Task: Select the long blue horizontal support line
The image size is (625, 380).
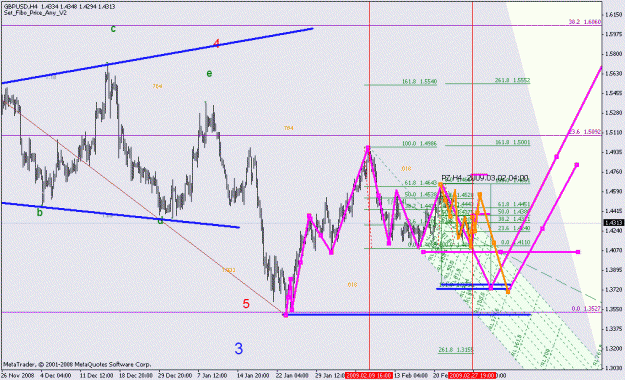Action: pyautogui.click(x=407, y=315)
